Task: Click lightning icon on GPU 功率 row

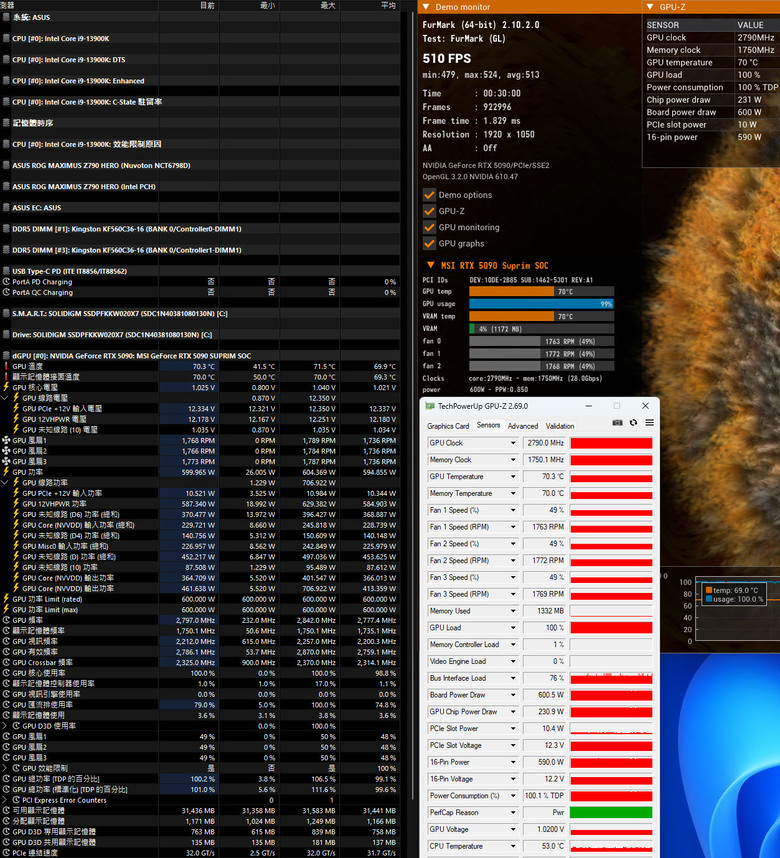Action: pyautogui.click(x=6, y=472)
